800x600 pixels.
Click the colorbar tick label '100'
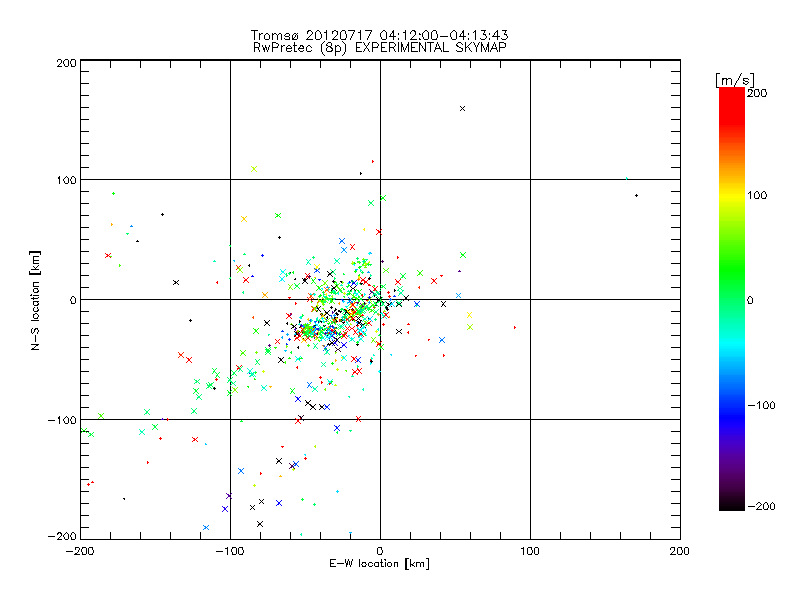pyautogui.click(x=757, y=195)
